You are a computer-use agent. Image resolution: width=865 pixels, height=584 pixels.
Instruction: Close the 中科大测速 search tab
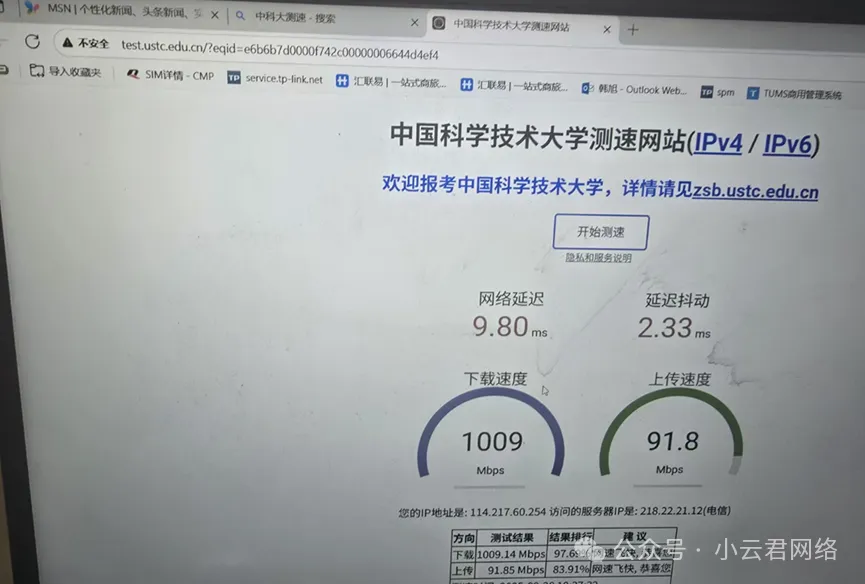(x=415, y=21)
